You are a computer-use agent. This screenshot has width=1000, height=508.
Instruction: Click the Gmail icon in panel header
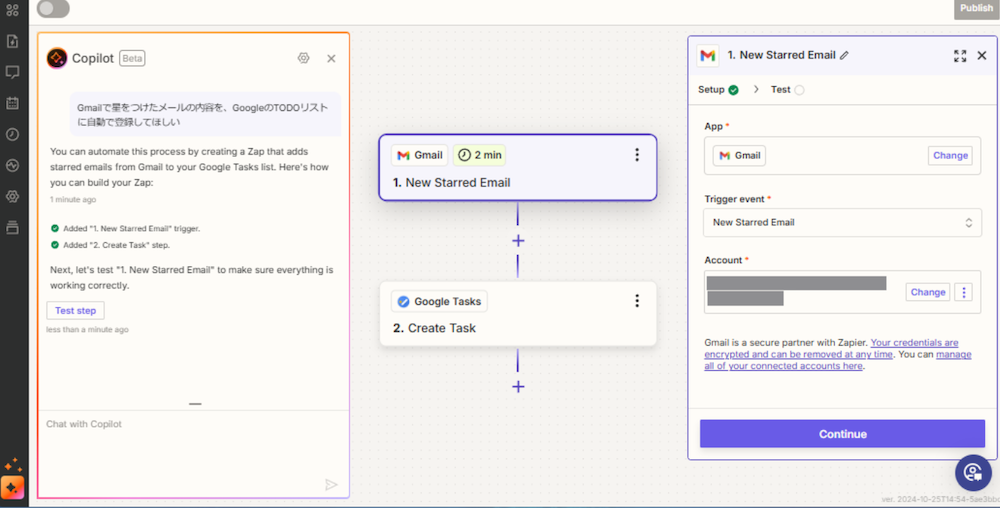[x=707, y=55]
